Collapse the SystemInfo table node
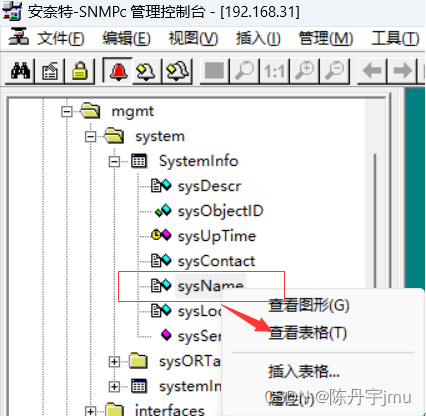The width and height of the screenshot is (426, 416). (x=114, y=162)
